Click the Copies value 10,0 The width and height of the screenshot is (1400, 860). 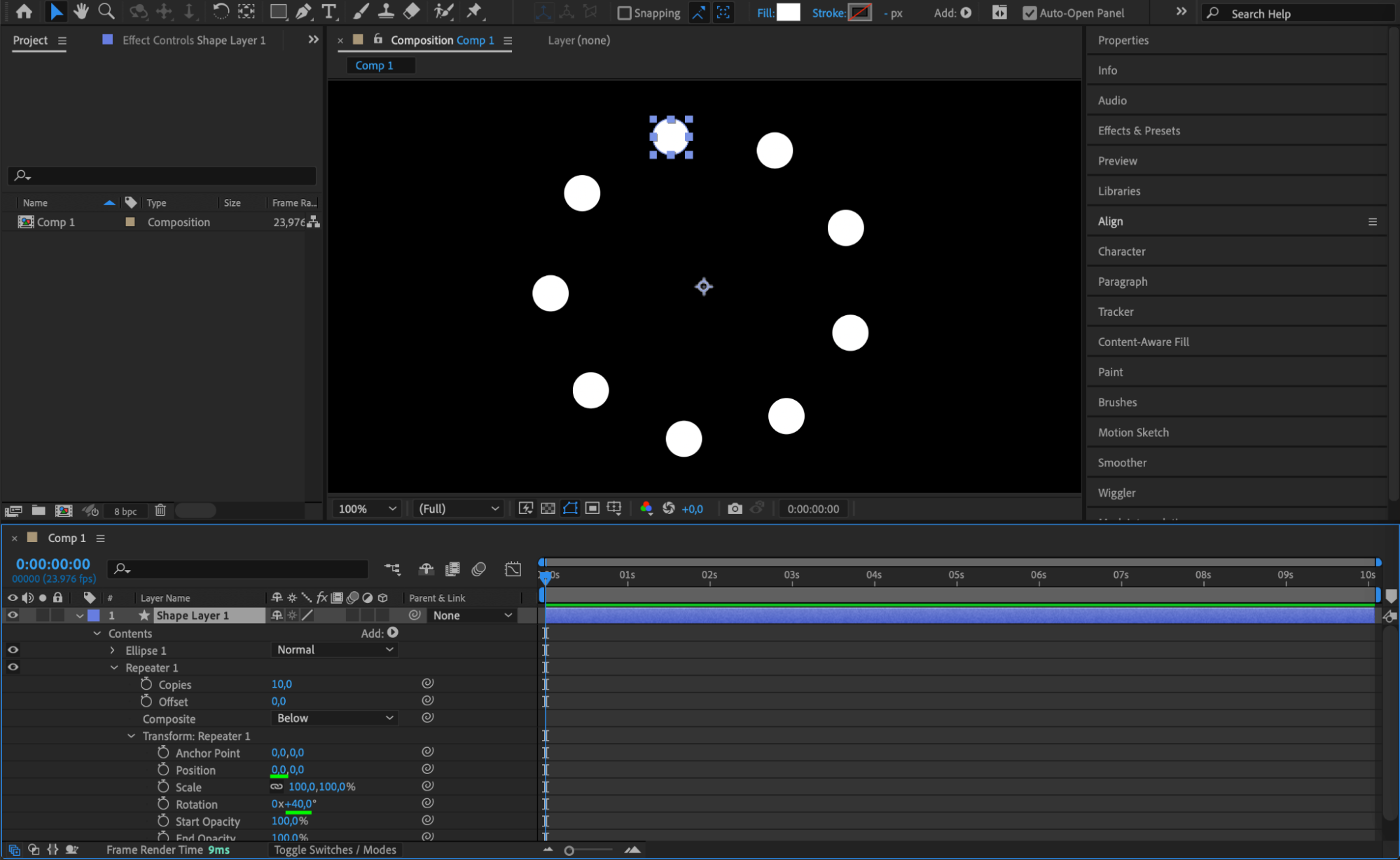point(282,684)
